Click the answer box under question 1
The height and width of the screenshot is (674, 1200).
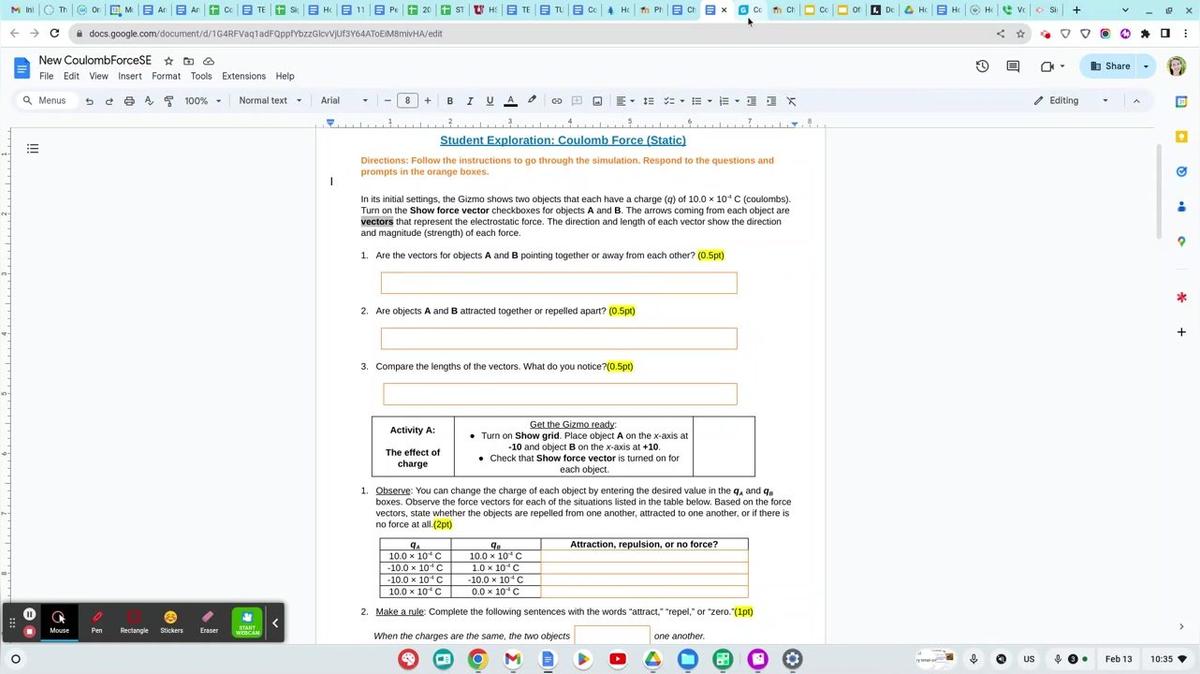(559, 283)
